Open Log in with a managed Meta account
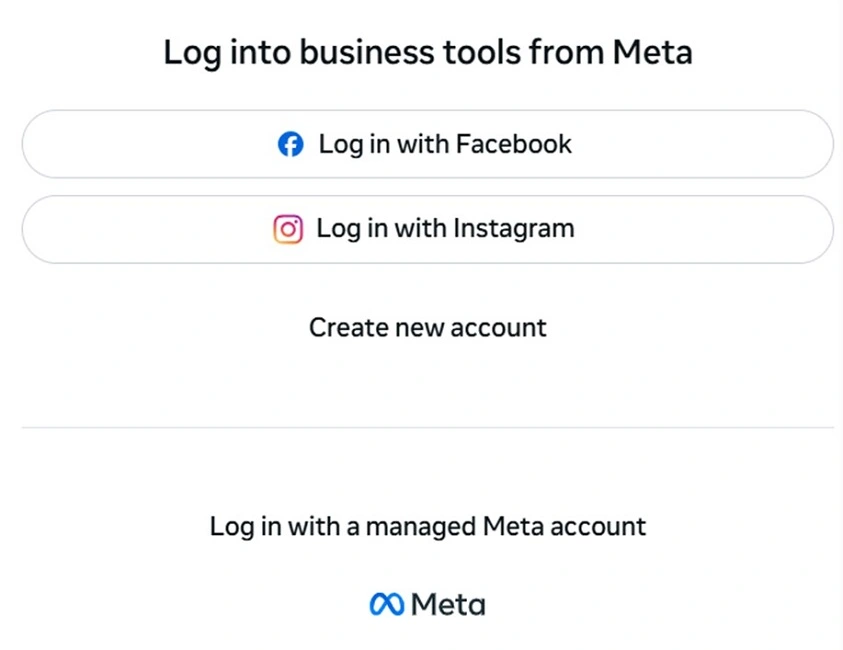This screenshot has width=843, height=650. tap(427, 526)
